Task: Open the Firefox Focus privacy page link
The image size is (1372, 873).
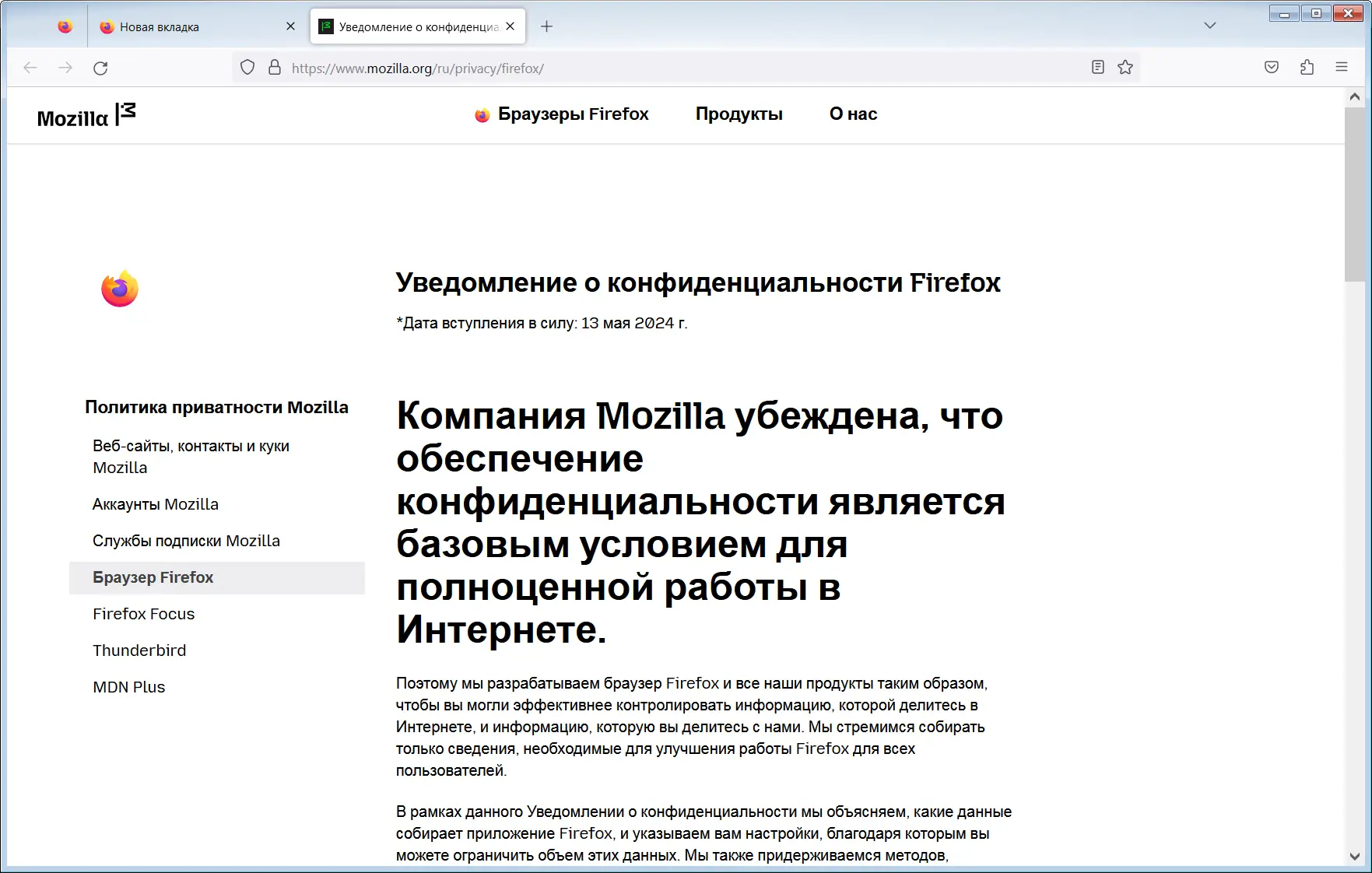Action: point(143,614)
